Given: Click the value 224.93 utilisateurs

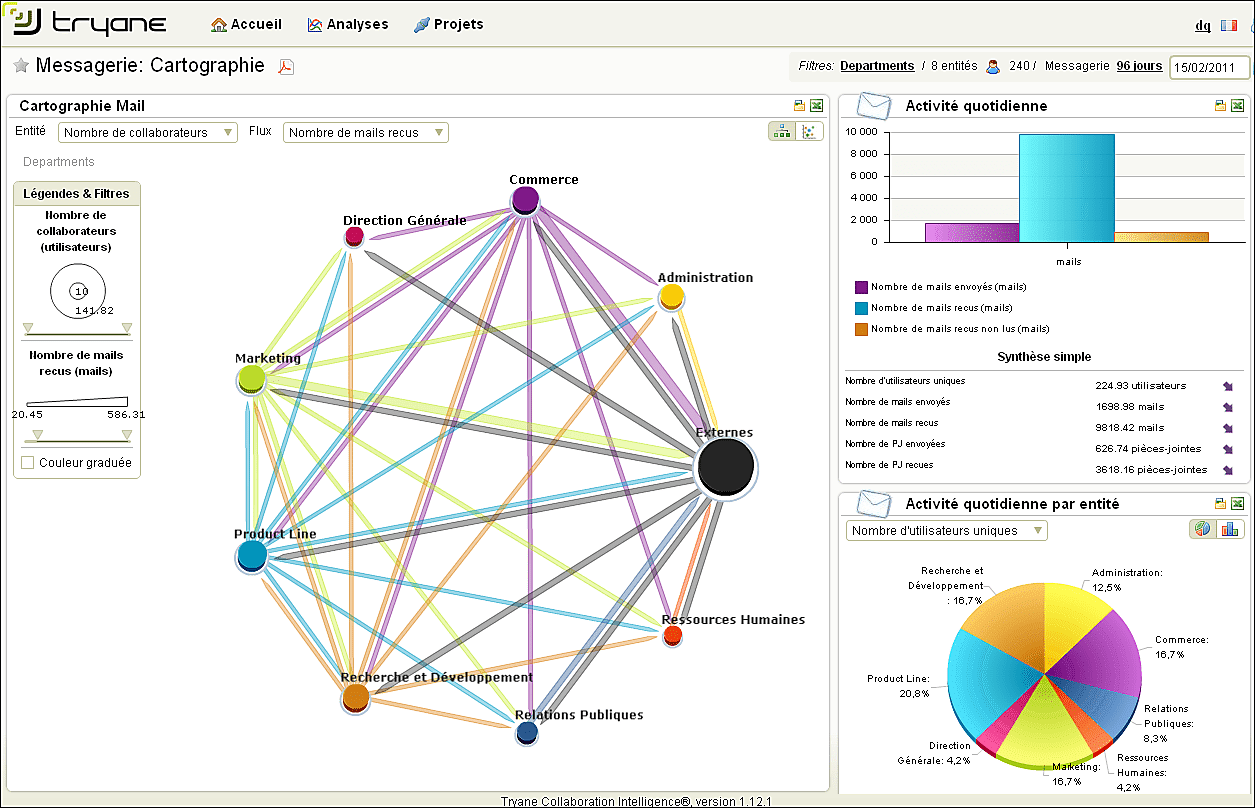Looking at the screenshot, I should click(x=1141, y=386).
